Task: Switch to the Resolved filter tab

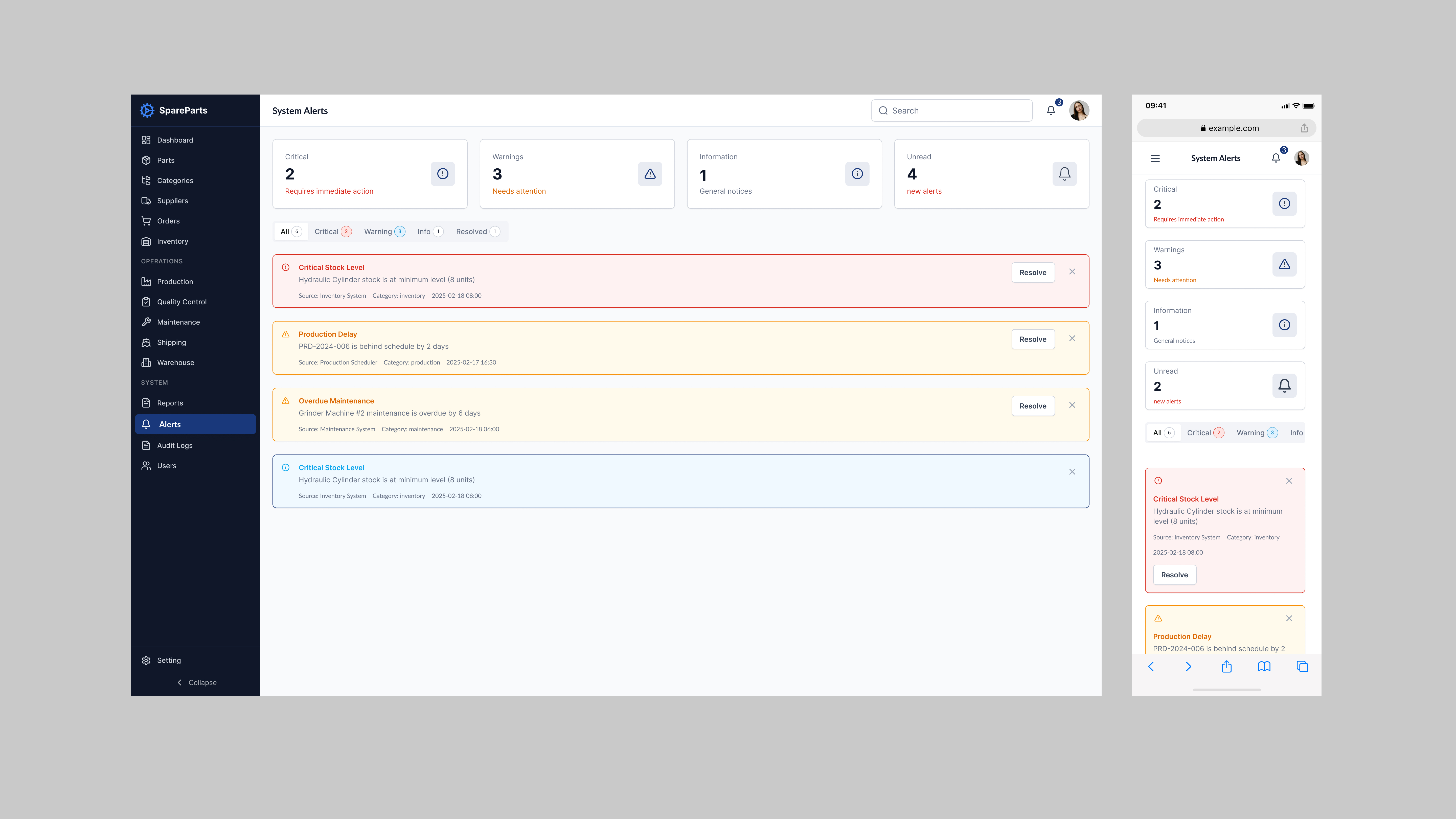Action: (477, 231)
